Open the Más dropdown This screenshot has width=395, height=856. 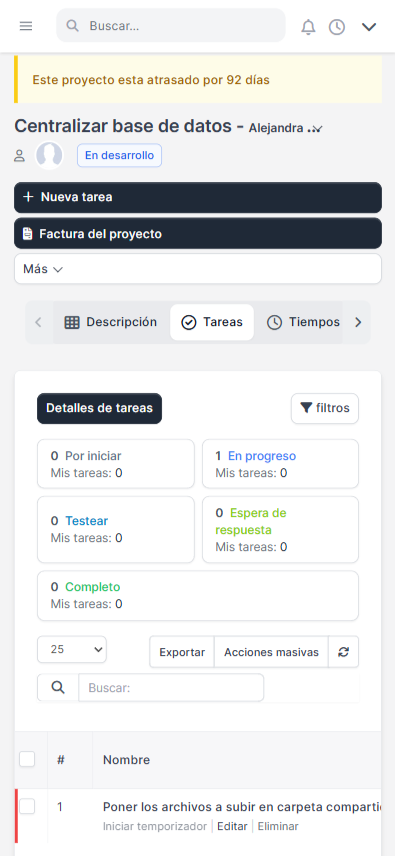[x=198, y=269]
